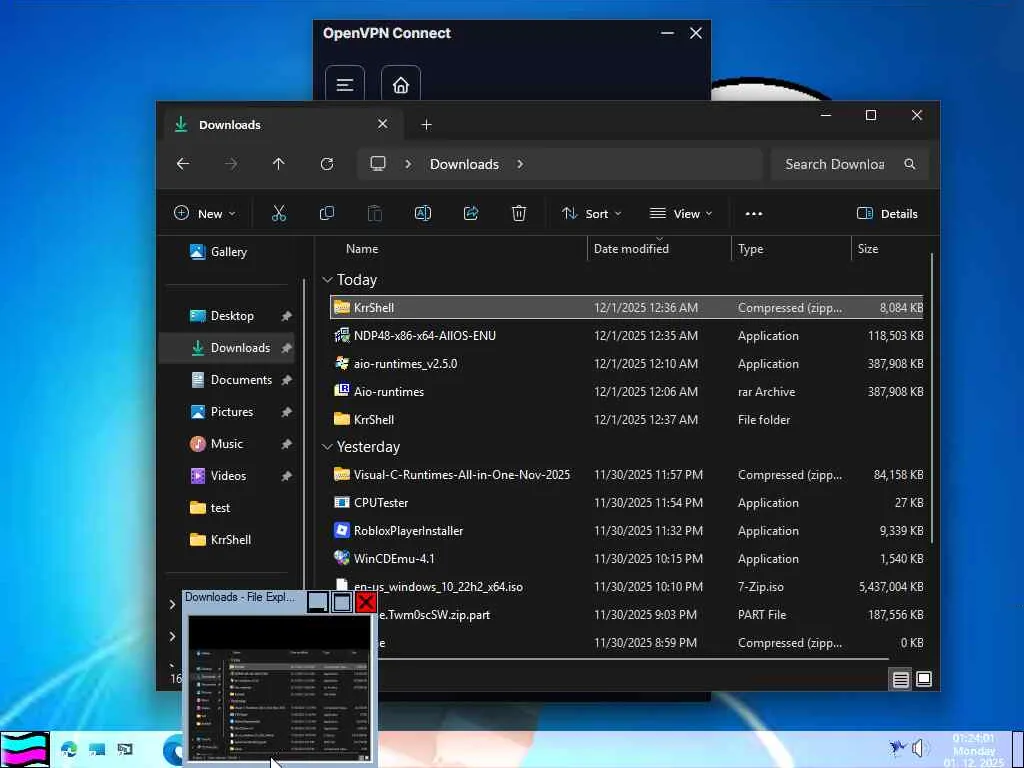1024x768 pixels.
Task: Toggle the Details pane button
Action: click(887, 214)
